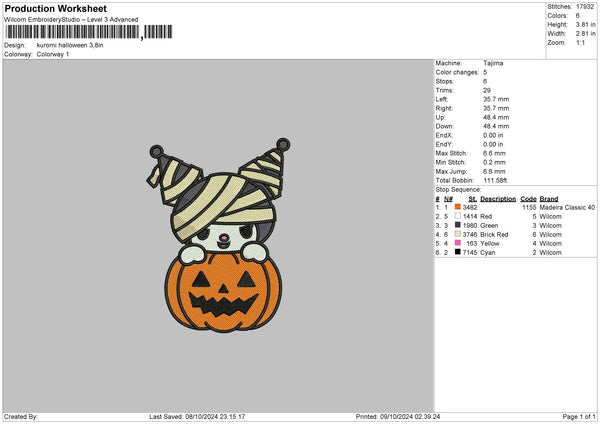Click the black swatch for thread 7145
600x424 pixels.
click(x=458, y=252)
